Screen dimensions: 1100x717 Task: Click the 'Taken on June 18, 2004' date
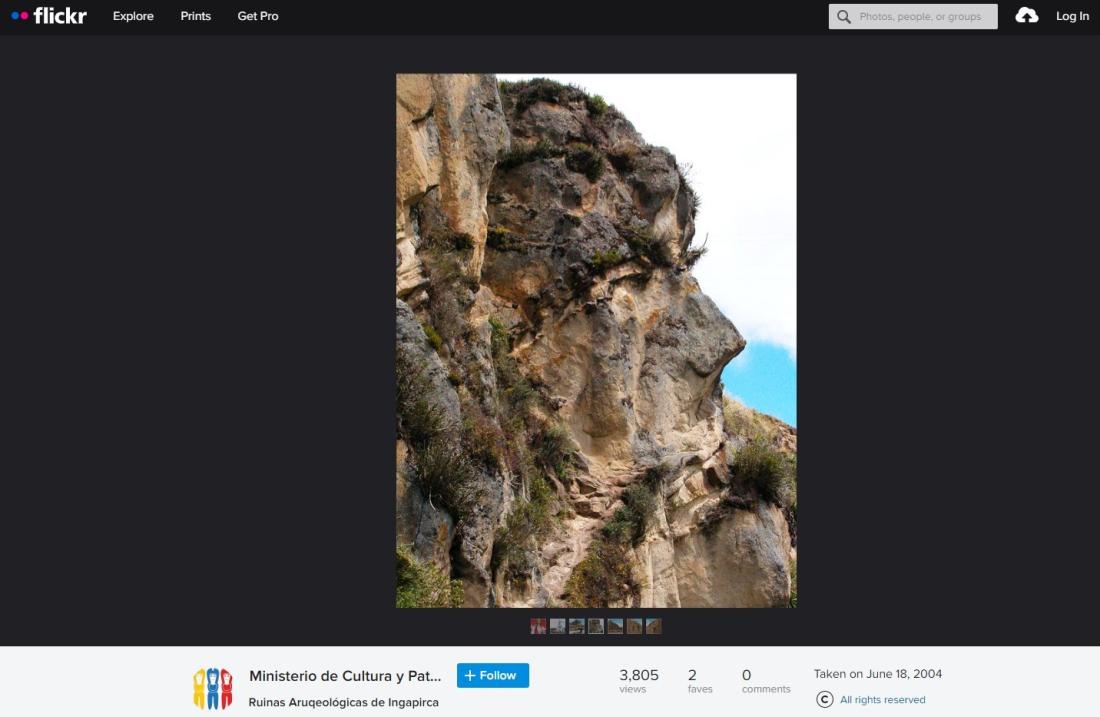878,674
